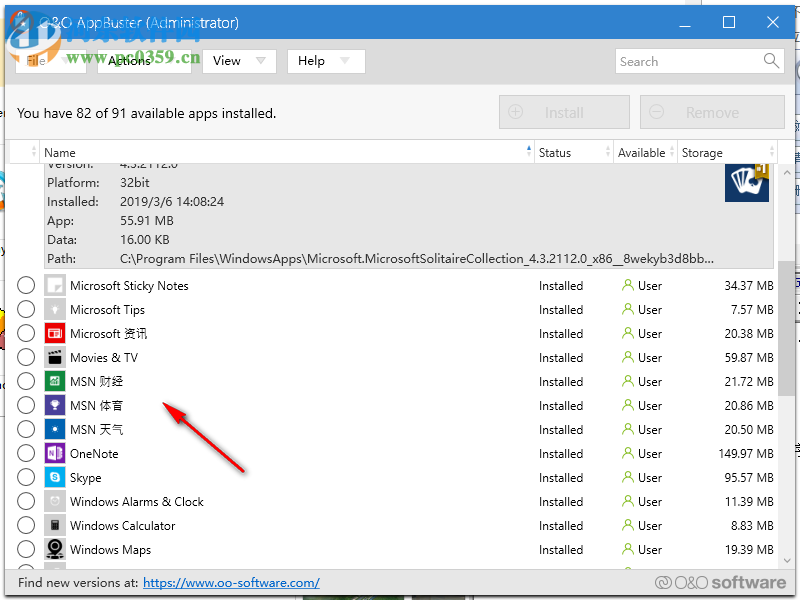This screenshot has height=600, width=800.
Task: Select the MSN 天气 radio button
Action: pyautogui.click(x=26, y=430)
